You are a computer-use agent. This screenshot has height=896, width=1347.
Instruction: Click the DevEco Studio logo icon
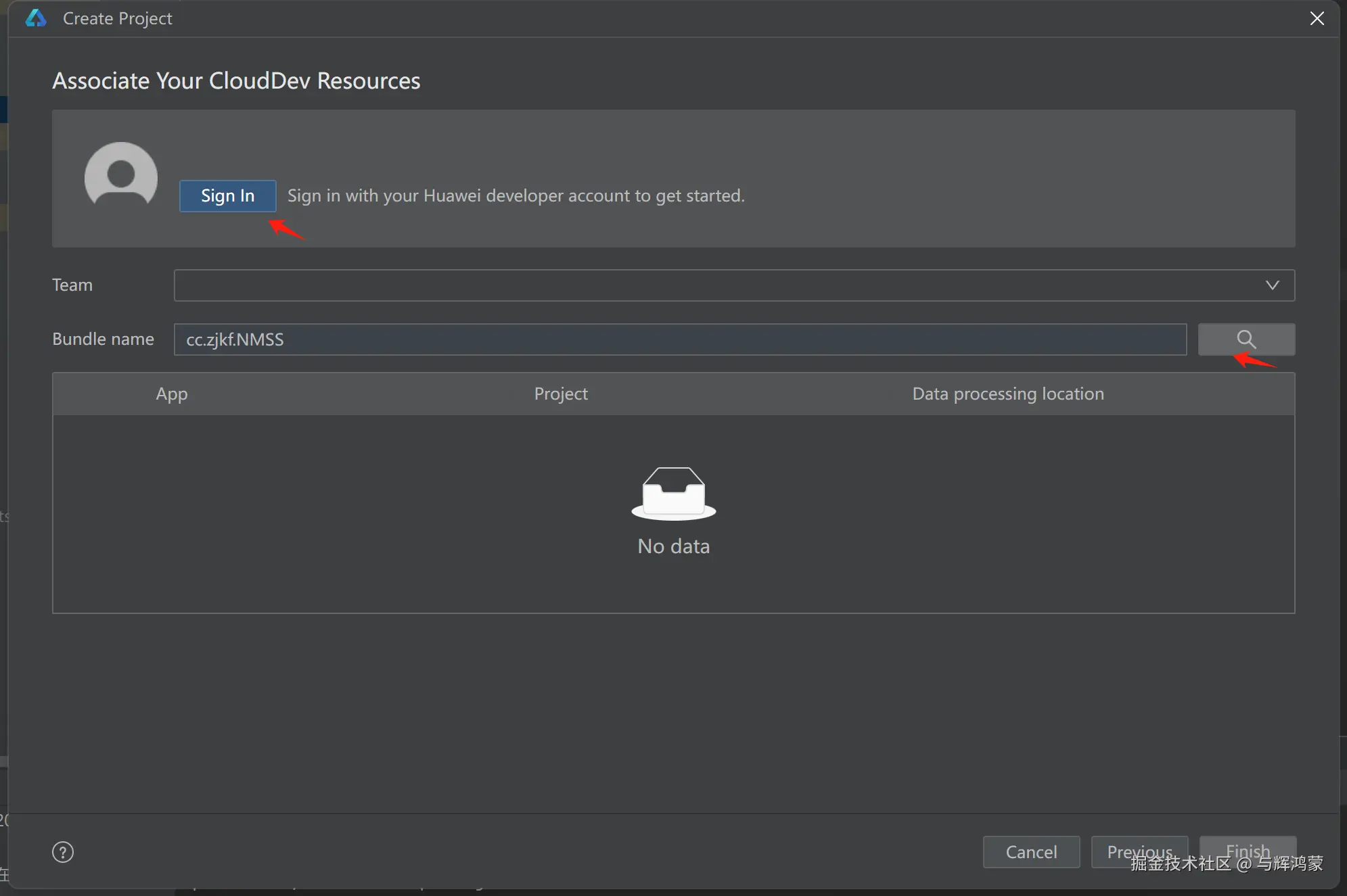[x=36, y=18]
